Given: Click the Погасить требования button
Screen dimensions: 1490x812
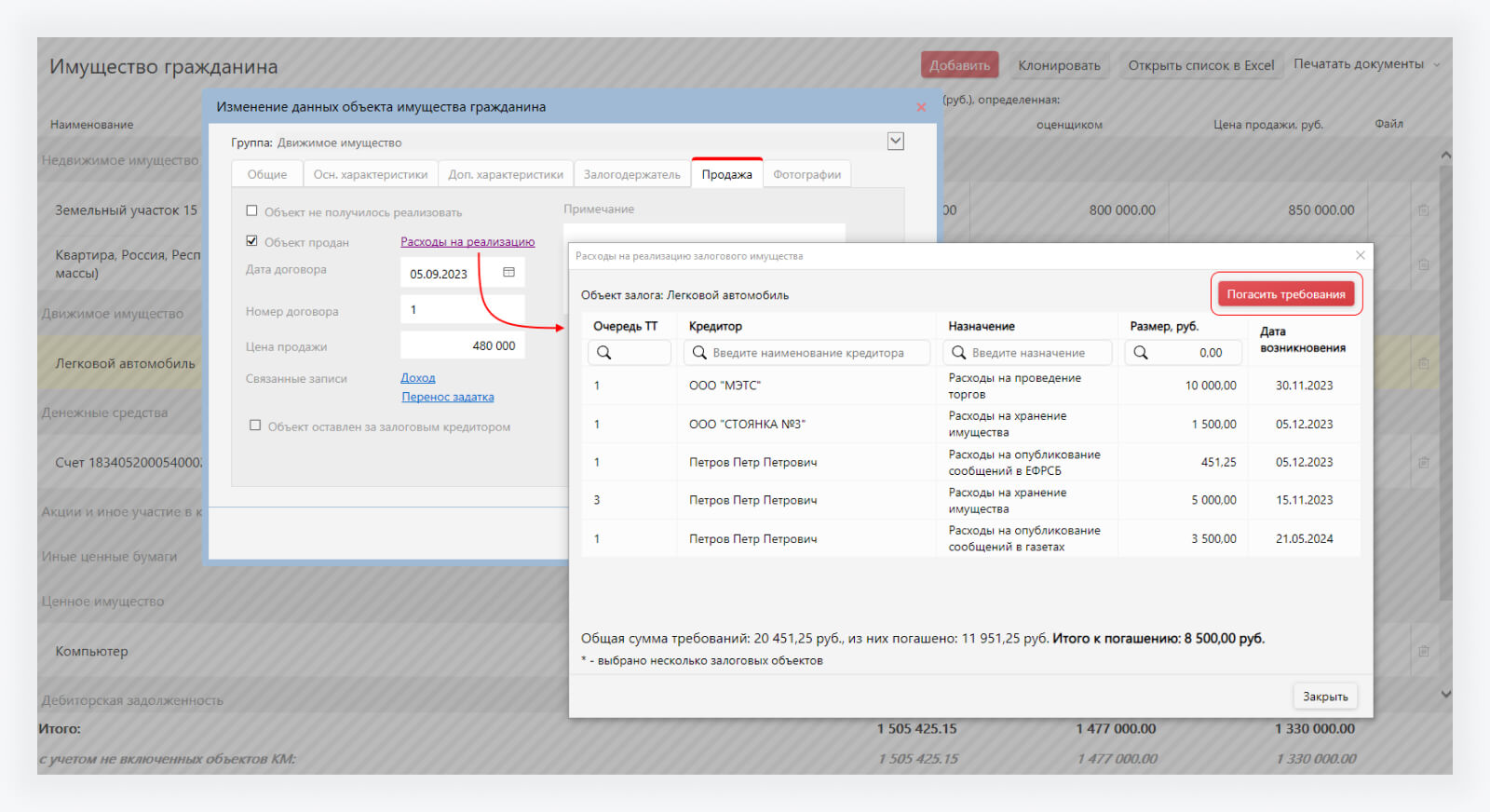Looking at the screenshot, I should (x=1286, y=294).
